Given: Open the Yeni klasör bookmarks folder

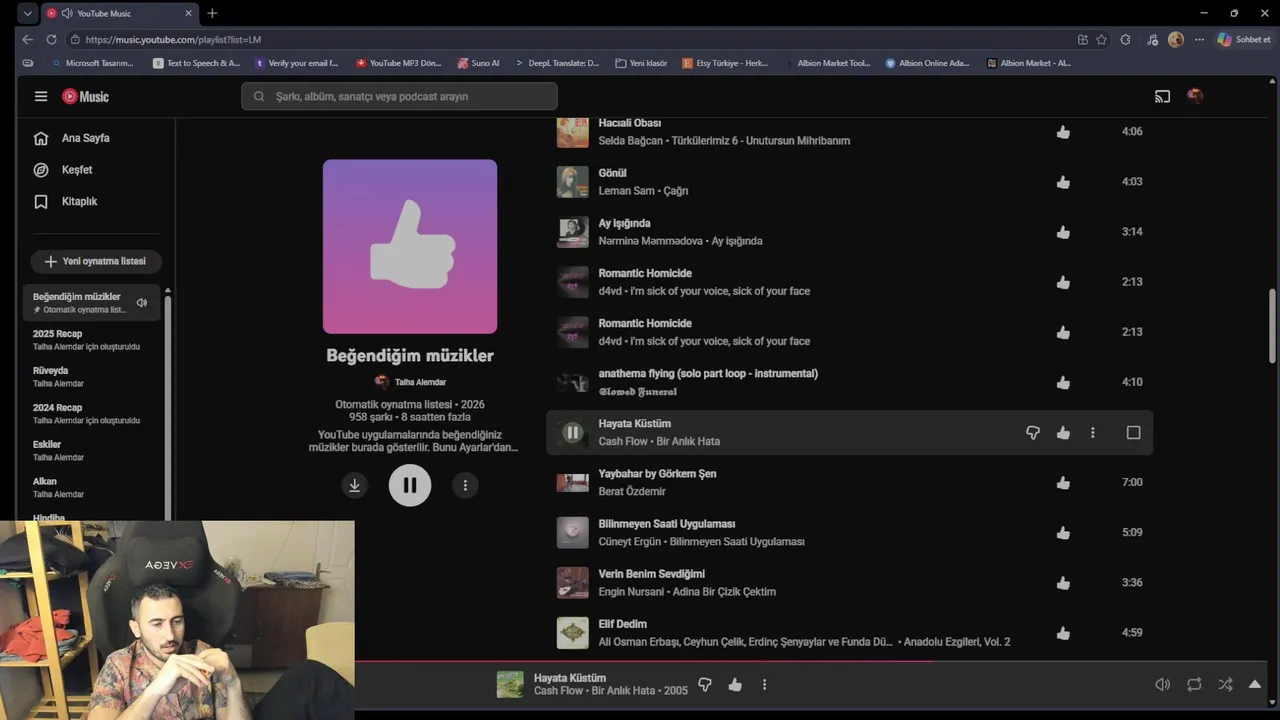Looking at the screenshot, I should point(641,63).
